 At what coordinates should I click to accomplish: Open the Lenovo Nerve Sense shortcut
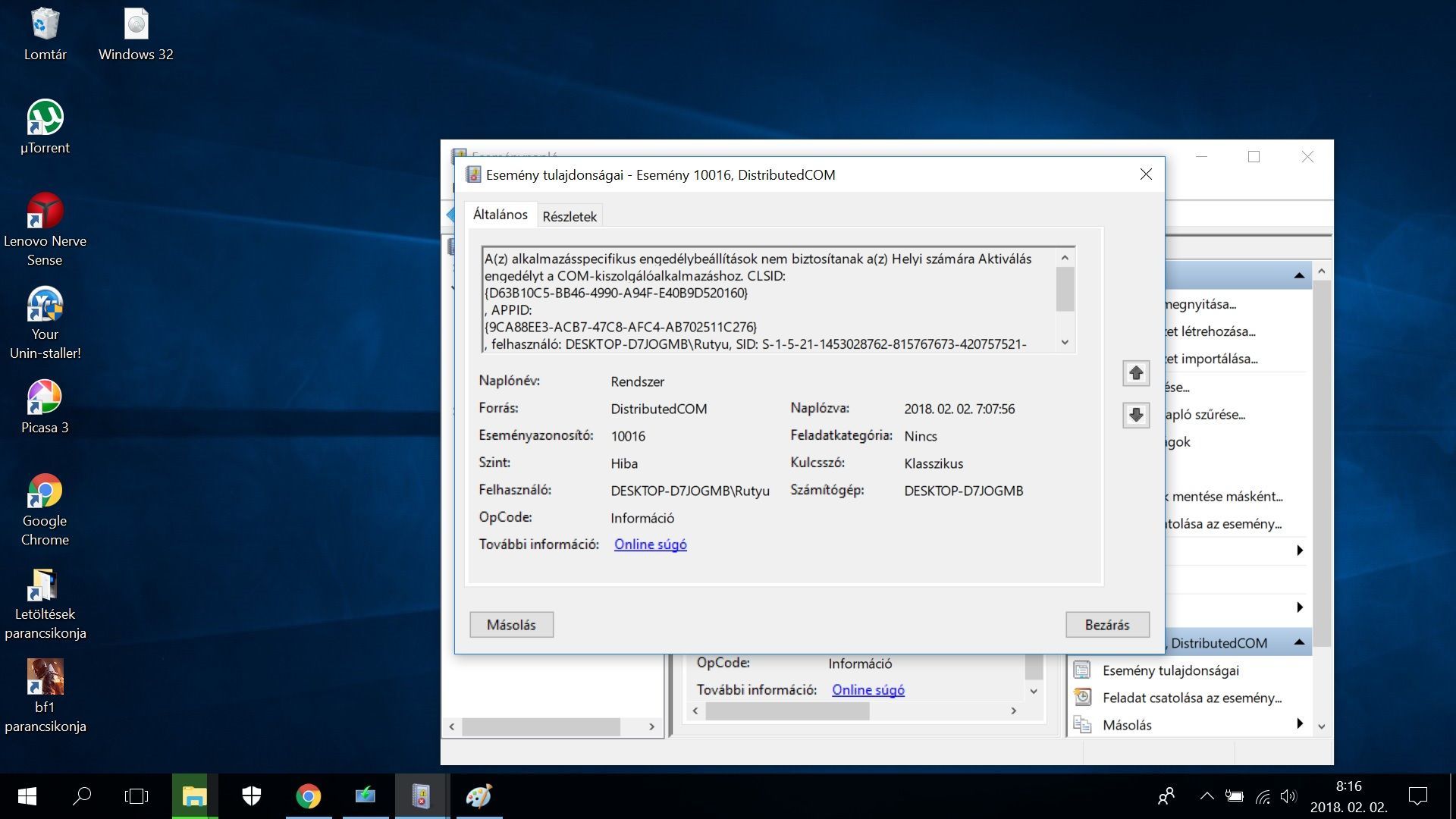pyautogui.click(x=45, y=230)
